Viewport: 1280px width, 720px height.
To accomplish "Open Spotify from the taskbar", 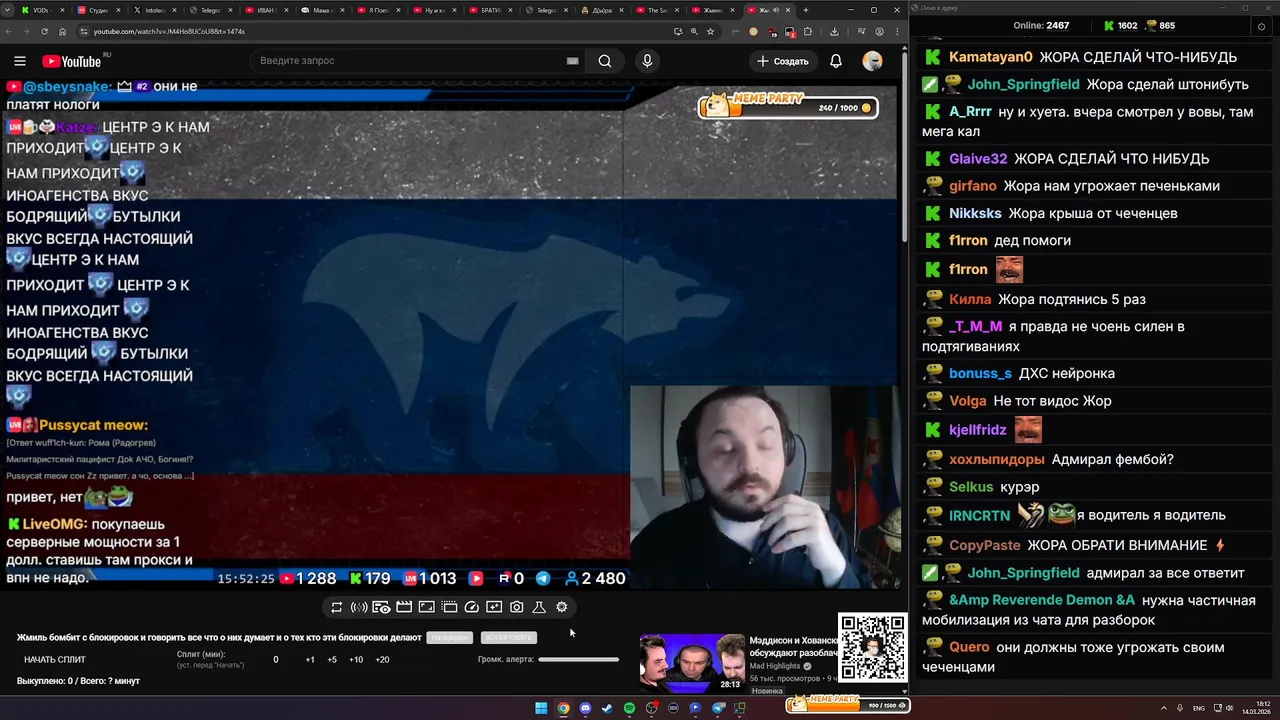I will click(629, 708).
